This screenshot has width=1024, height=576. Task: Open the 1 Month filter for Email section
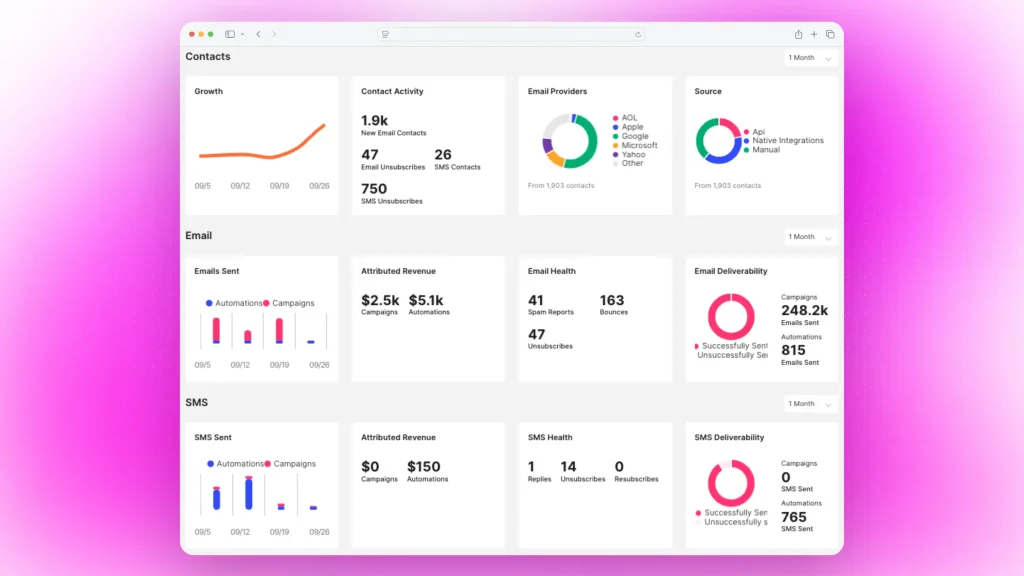tap(808, 237)
